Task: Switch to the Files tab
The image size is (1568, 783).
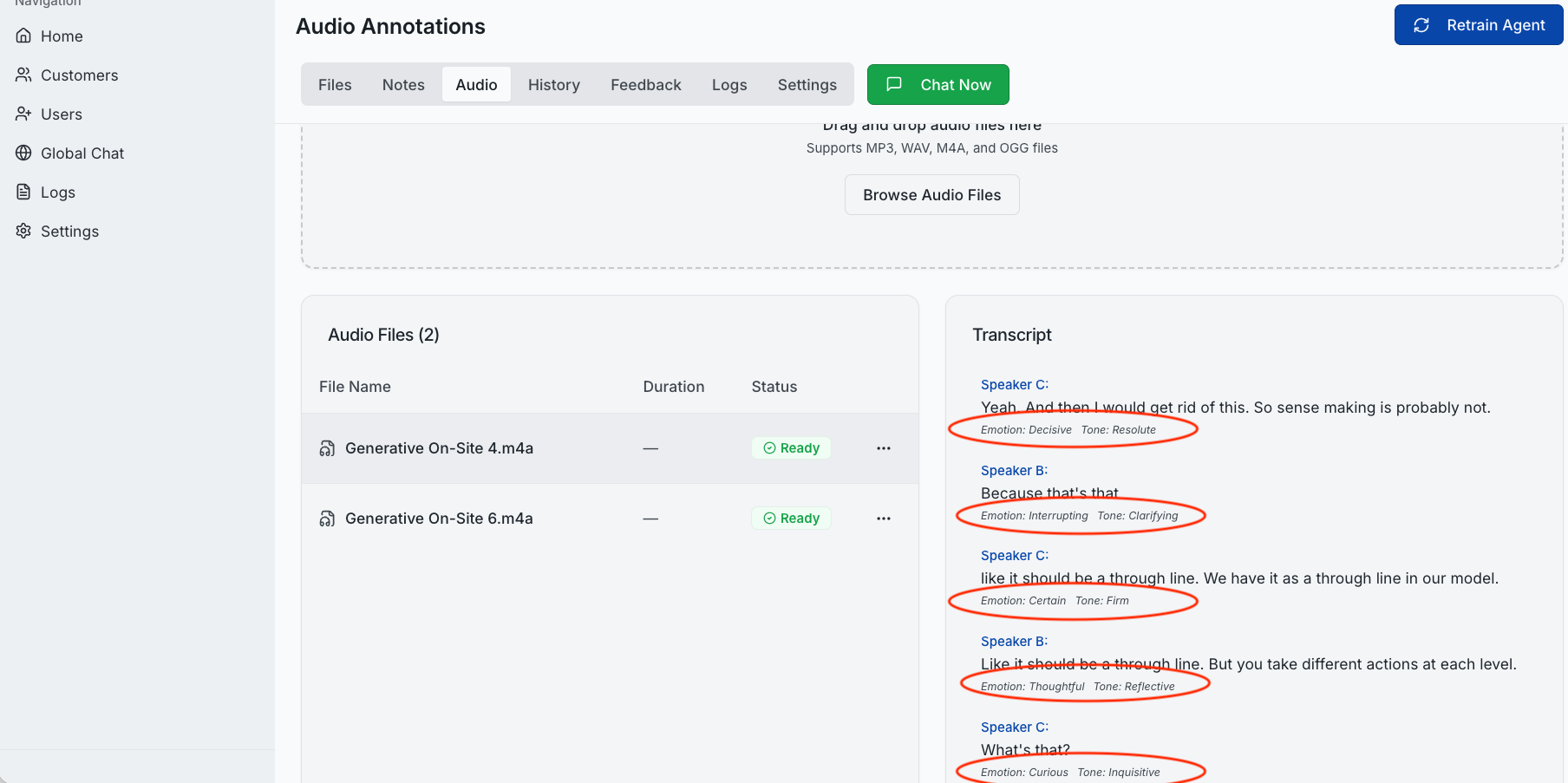Action: [335, 84]
